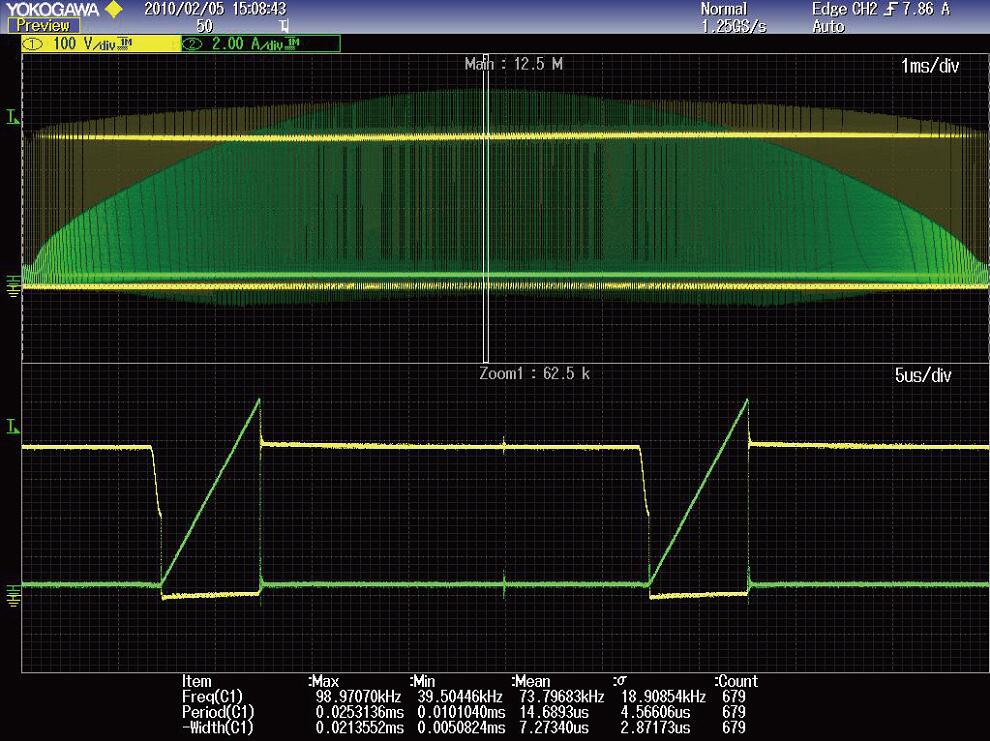Screen dimensions: 990x741
Task: Click the ground reference marker on main window
Action: (12, 287)
